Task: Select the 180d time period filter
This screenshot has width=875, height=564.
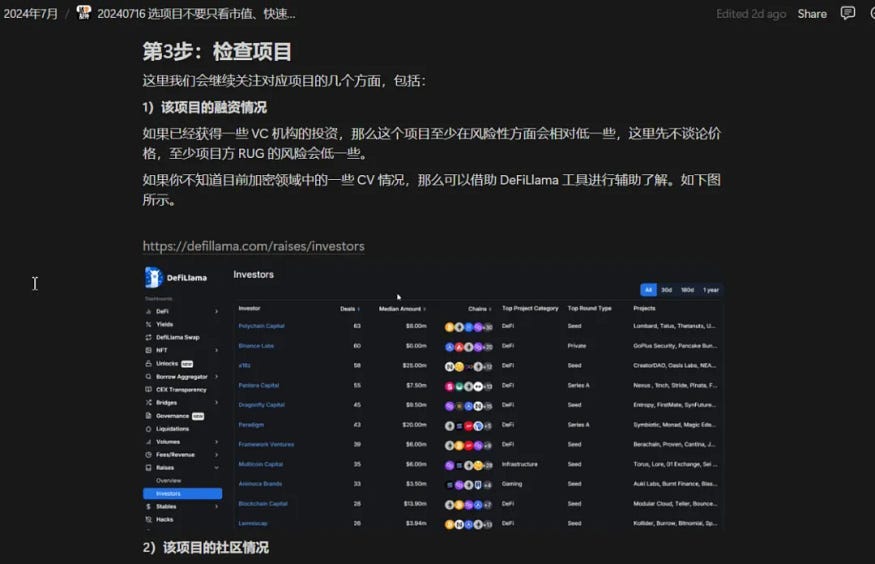Action: tap(688, 290)
